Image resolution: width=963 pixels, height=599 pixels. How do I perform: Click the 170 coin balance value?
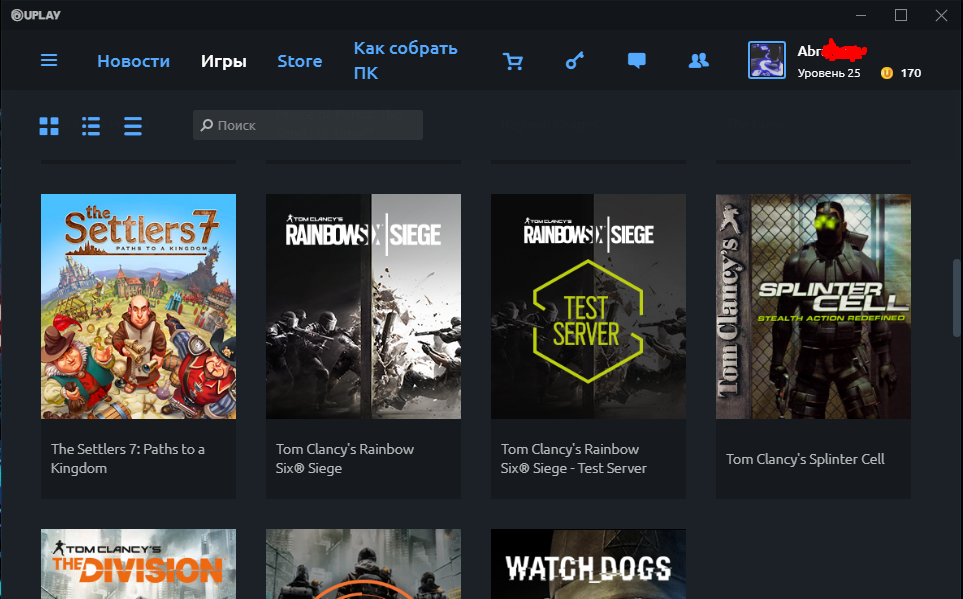click(910, 73)
